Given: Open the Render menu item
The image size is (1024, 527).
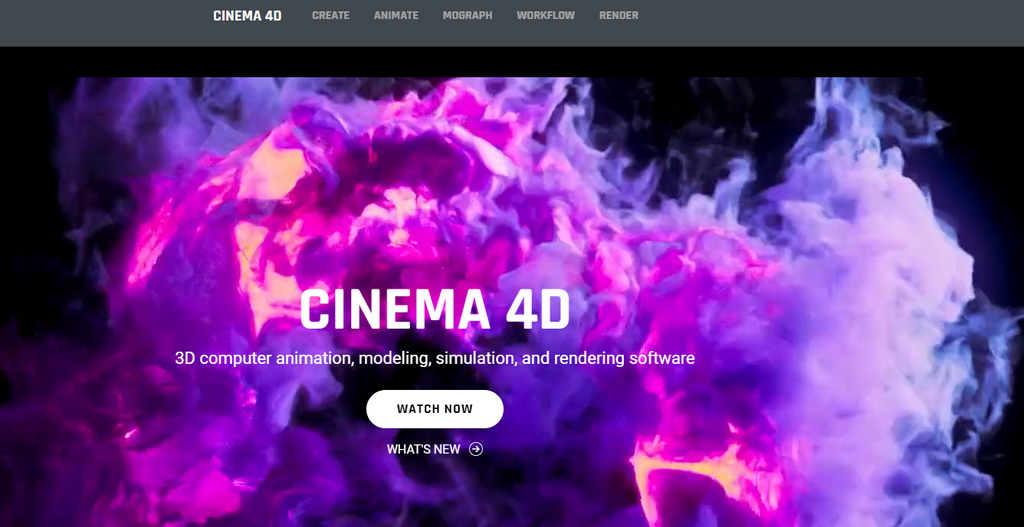Looking at the screenshot, I should point(618,16).
